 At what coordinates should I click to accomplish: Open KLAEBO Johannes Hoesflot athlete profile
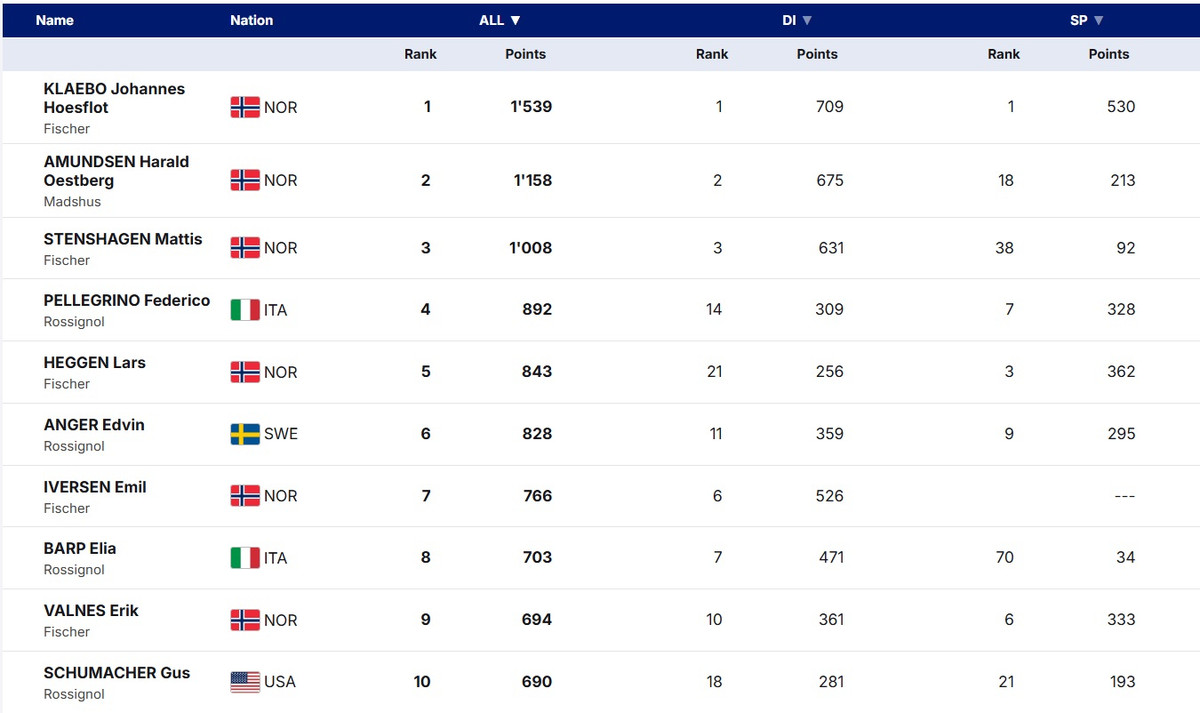[114, 98]
